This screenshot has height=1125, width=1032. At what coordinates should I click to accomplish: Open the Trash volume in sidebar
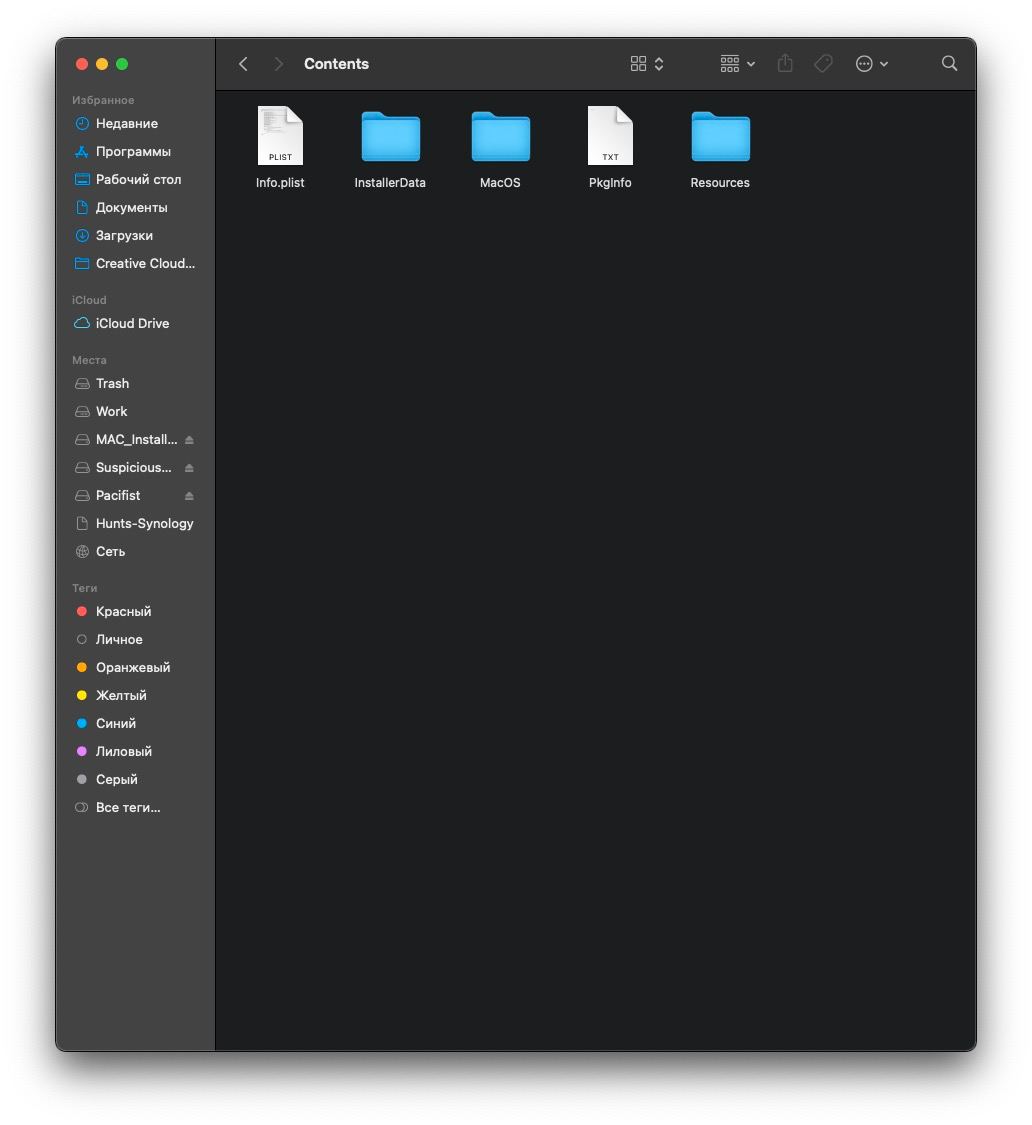point(135,383)
